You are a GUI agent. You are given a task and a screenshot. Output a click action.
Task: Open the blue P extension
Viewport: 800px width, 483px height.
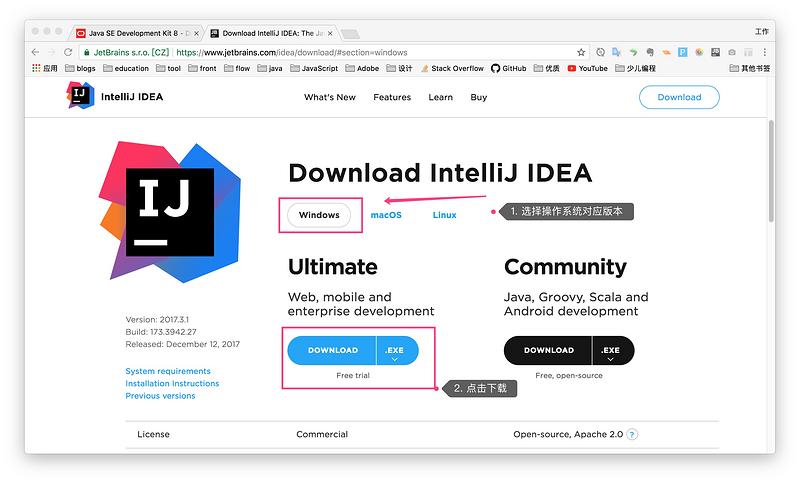click(x=683, y=52)
